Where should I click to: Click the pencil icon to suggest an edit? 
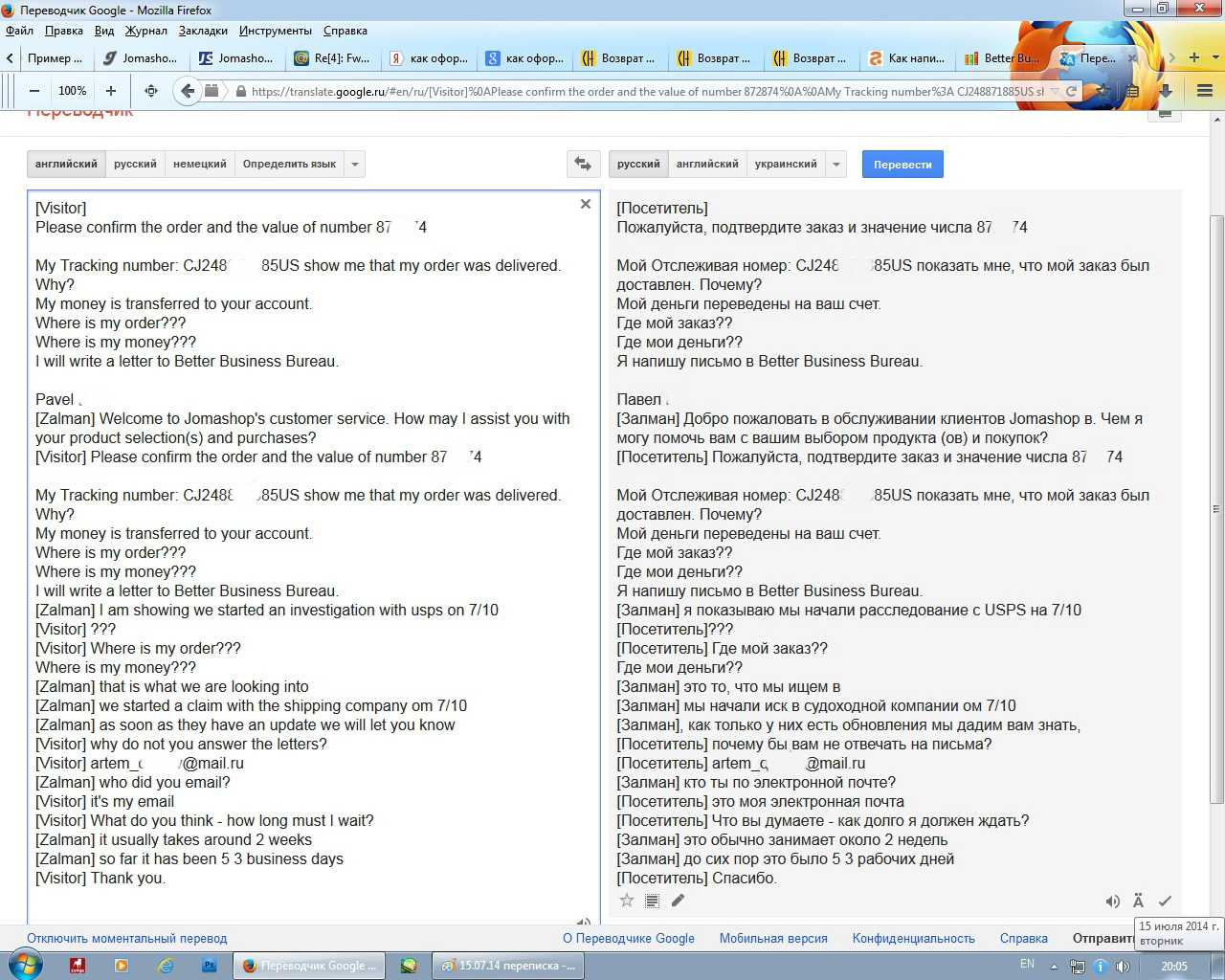(678, 901)
